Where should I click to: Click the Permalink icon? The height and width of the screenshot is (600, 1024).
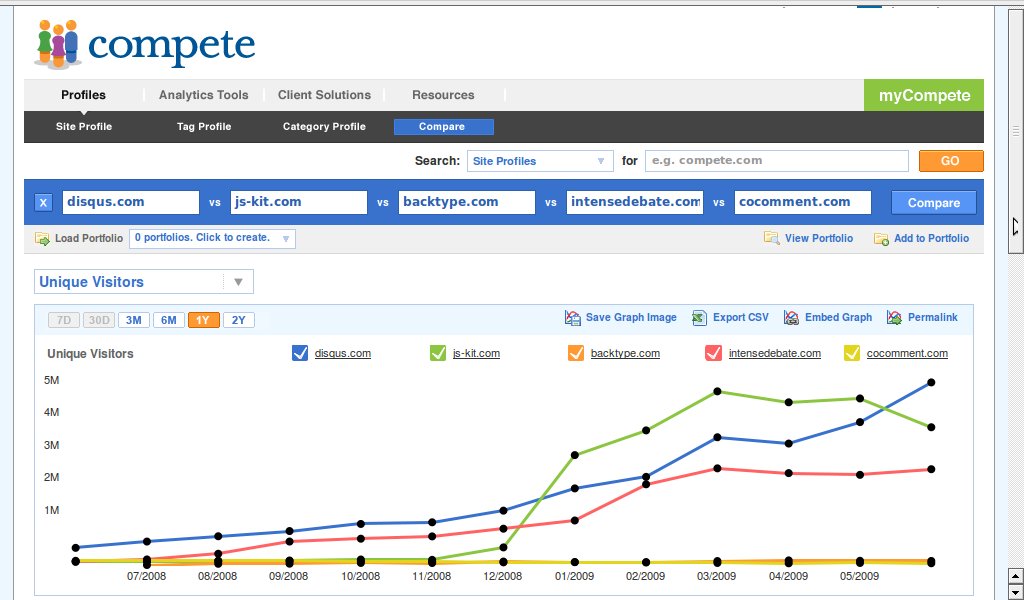click(x=894, y=318)
